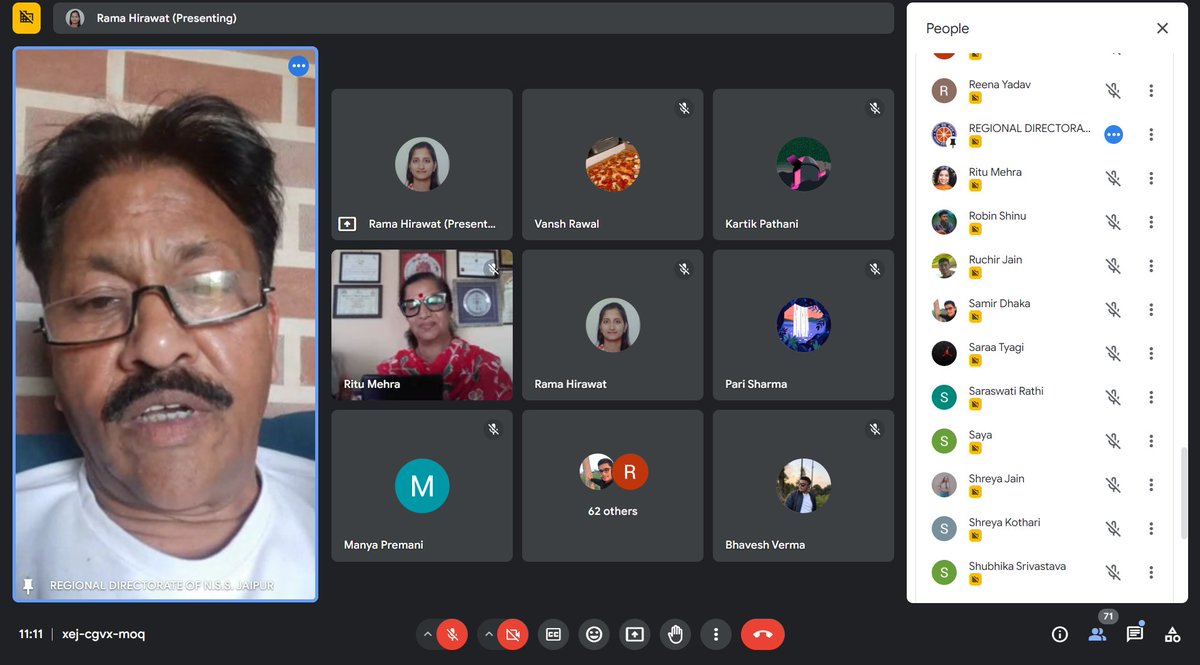Screen dimensions: 1200x665
Task: Select the Ritu Mehra video tile
Action: 422,325
